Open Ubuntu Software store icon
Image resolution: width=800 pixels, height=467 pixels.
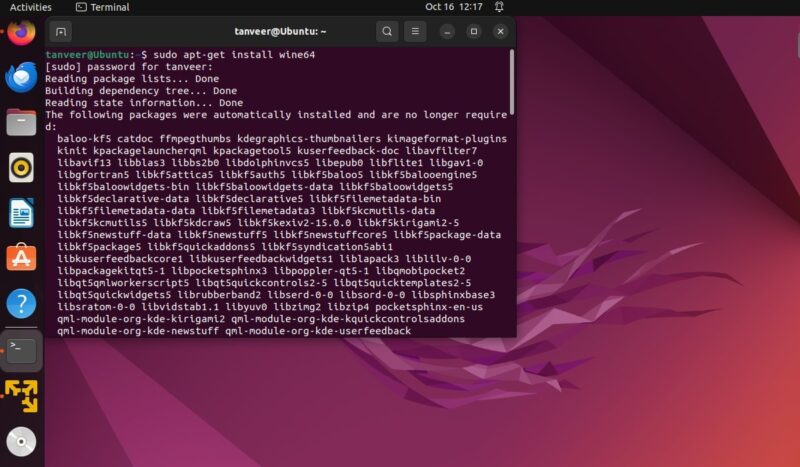(21, 257)
